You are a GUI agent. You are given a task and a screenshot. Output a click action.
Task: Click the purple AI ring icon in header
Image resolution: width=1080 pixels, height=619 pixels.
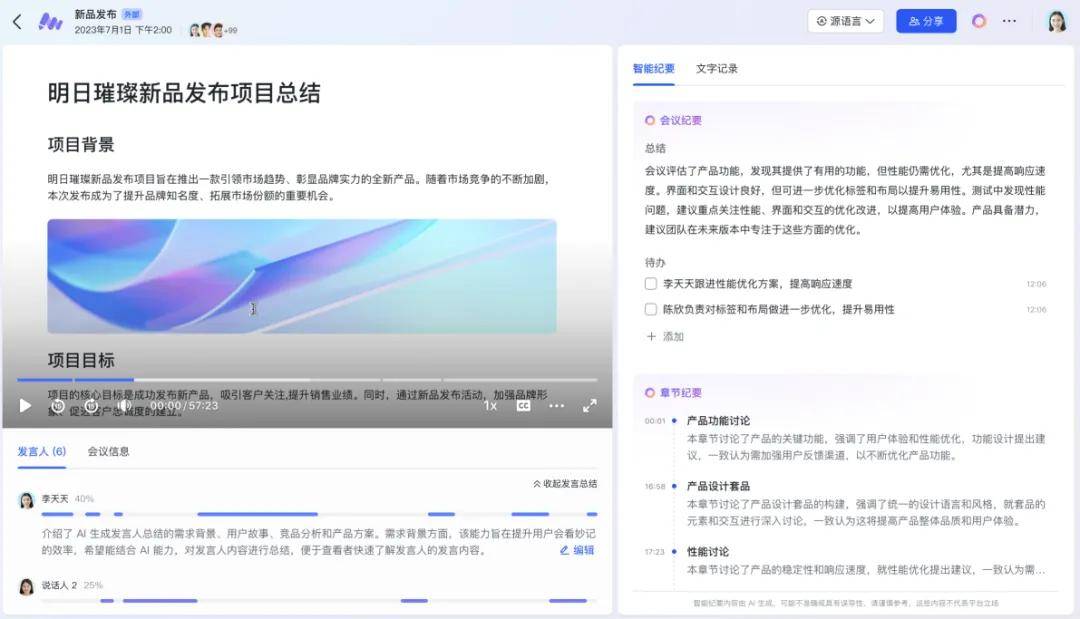979,21
